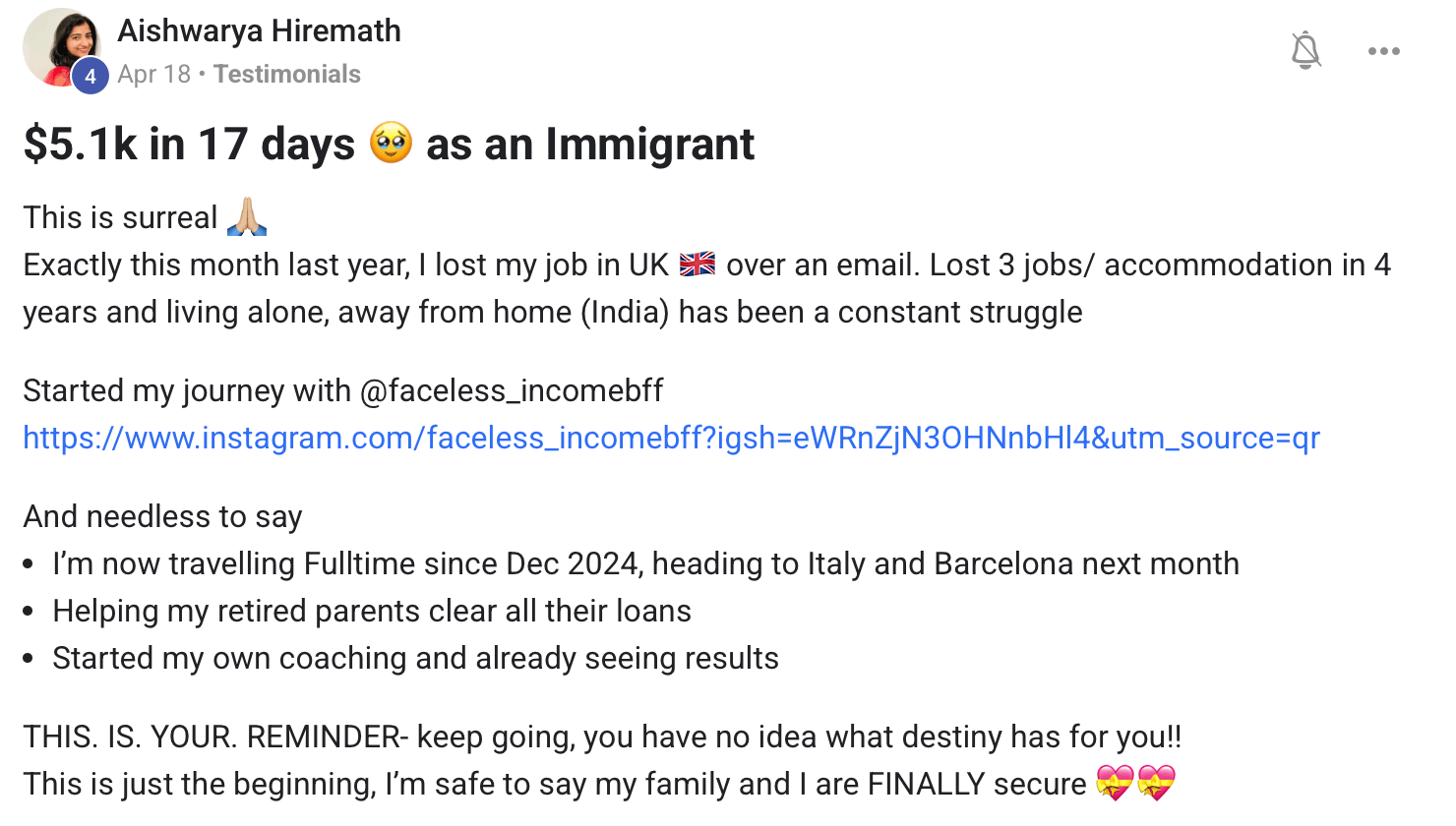Open the three-dot more options menu
The width and height of the screenshot is (1456, 826).
coord(1383,51)
